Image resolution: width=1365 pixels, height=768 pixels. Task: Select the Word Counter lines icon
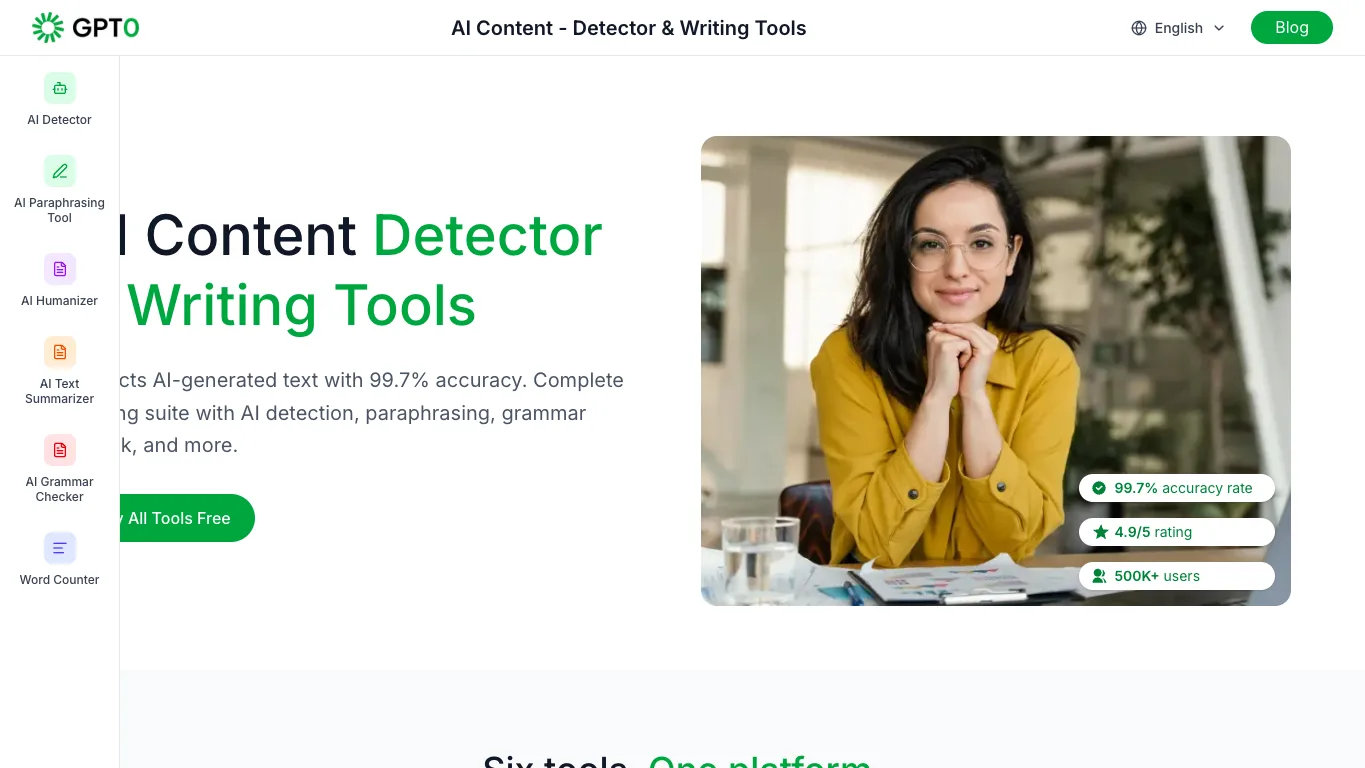[x=60, y=548]
